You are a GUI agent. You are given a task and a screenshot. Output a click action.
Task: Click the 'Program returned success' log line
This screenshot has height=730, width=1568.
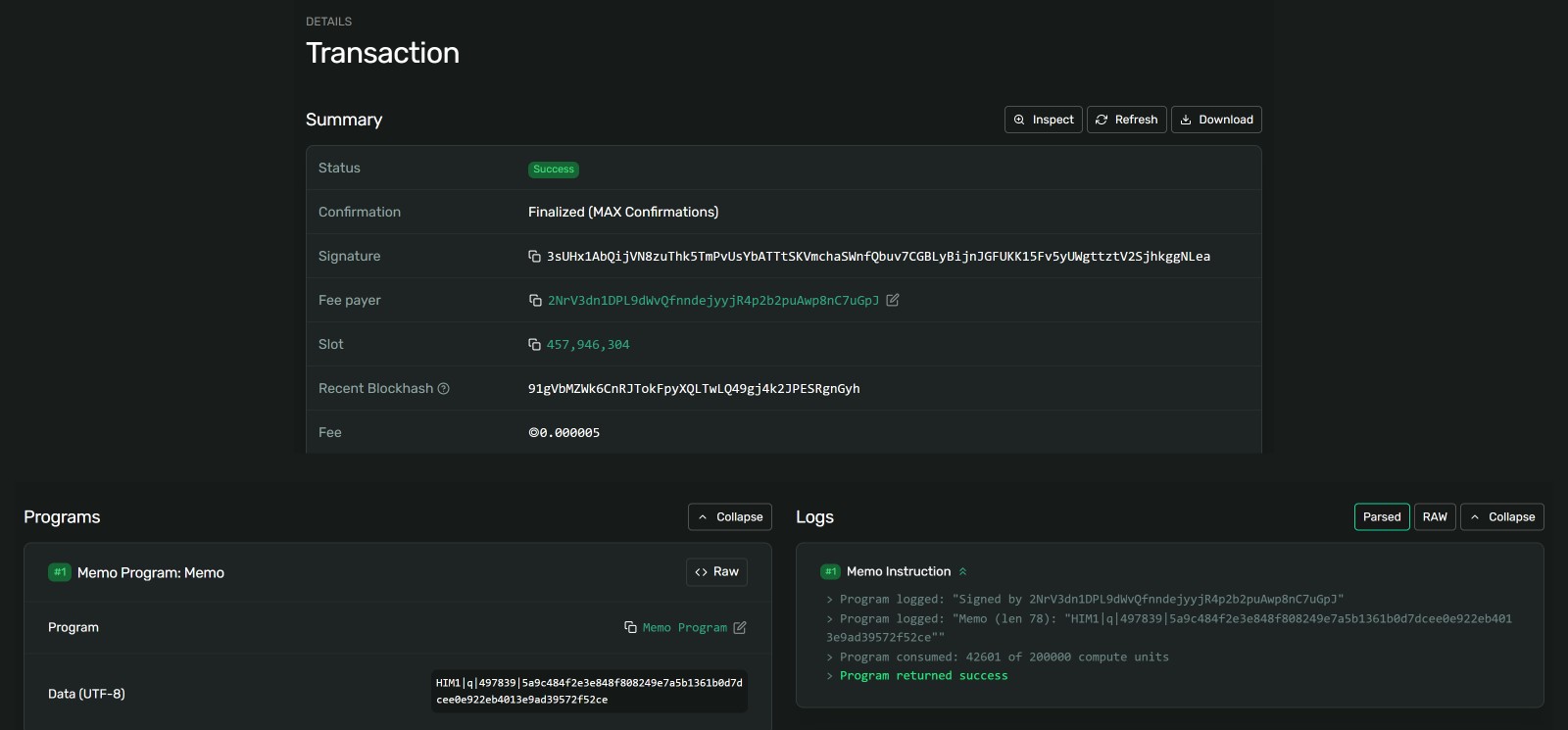[x=923, y=676]
